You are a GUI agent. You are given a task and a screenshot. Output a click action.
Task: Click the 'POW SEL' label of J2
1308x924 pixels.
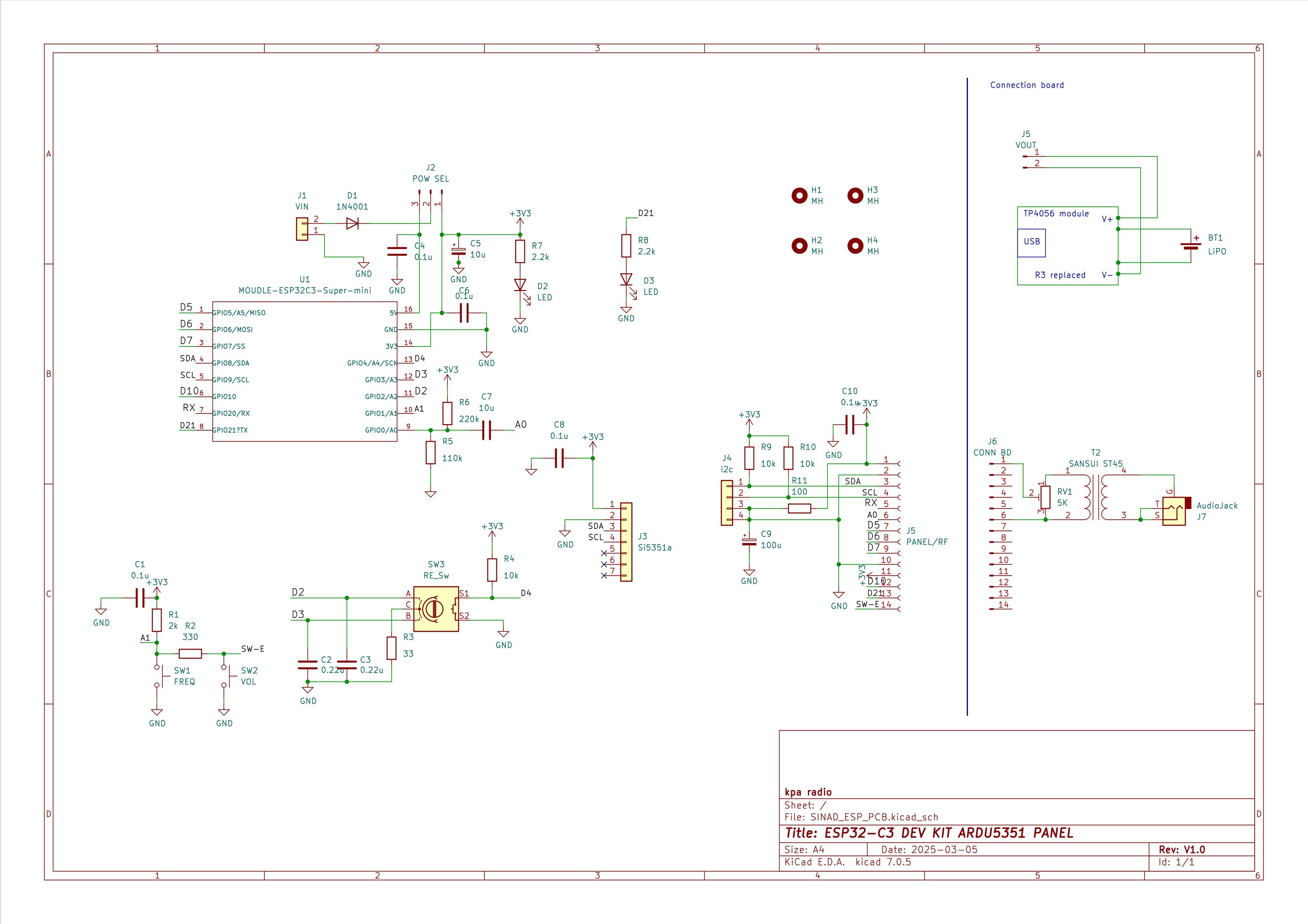[431, 179]
